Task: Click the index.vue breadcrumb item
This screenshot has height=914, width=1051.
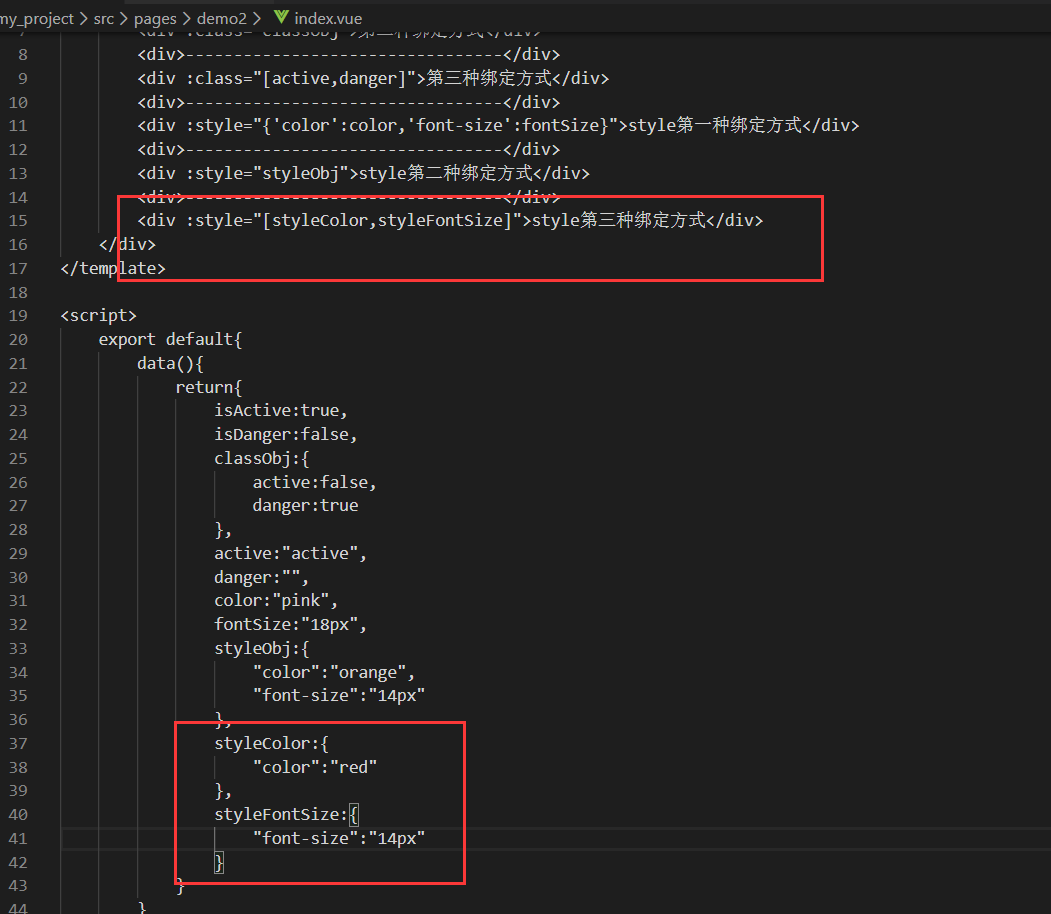Action: 330,18
